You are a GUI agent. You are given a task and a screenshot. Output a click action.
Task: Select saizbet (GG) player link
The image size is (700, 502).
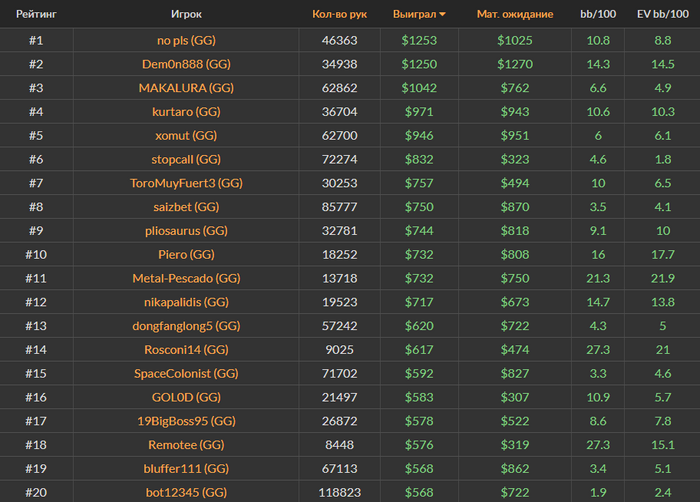point(186,207)
